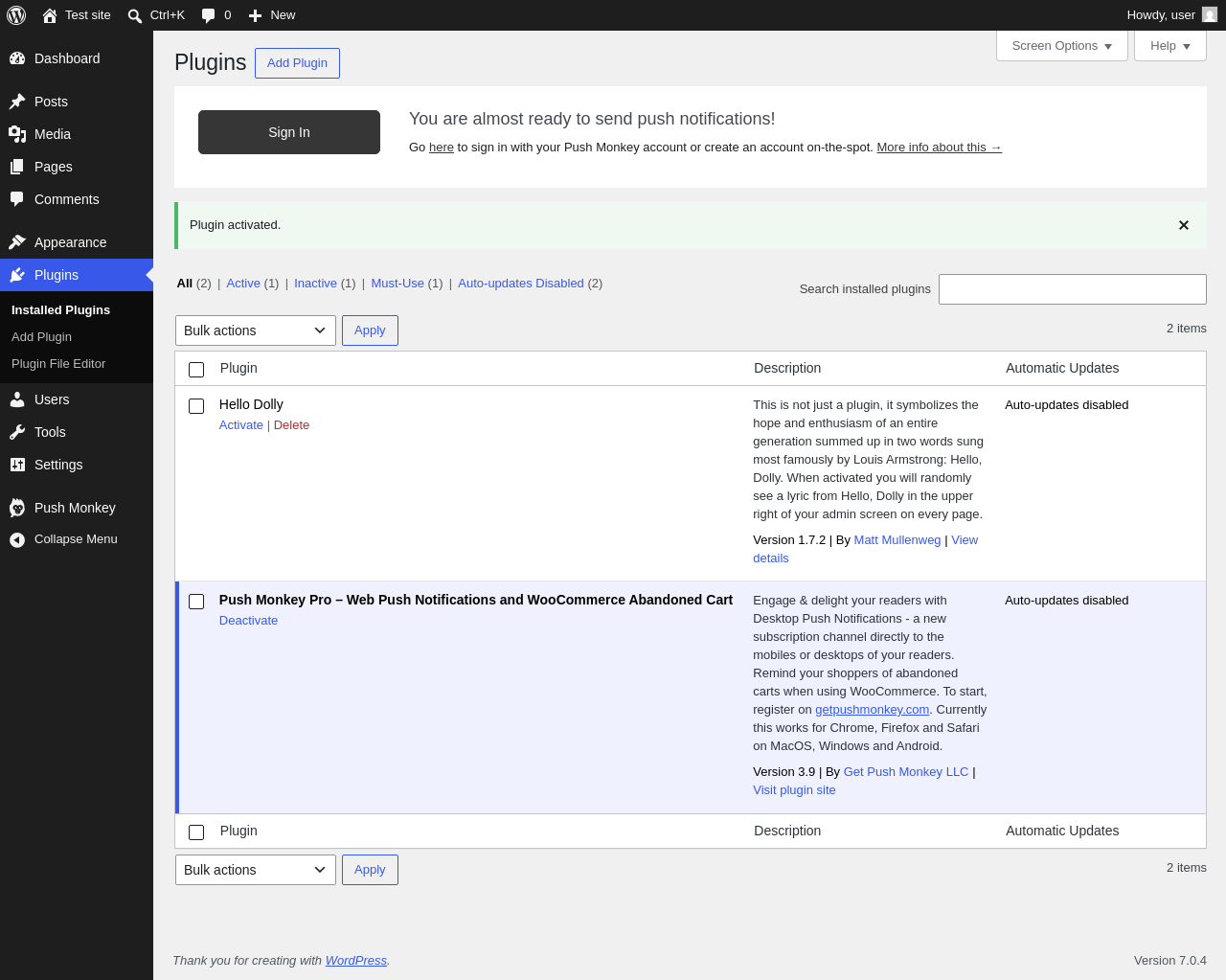Filter plugins by the Active tab
Screen dimensions: 1226x980
(243, 284)
